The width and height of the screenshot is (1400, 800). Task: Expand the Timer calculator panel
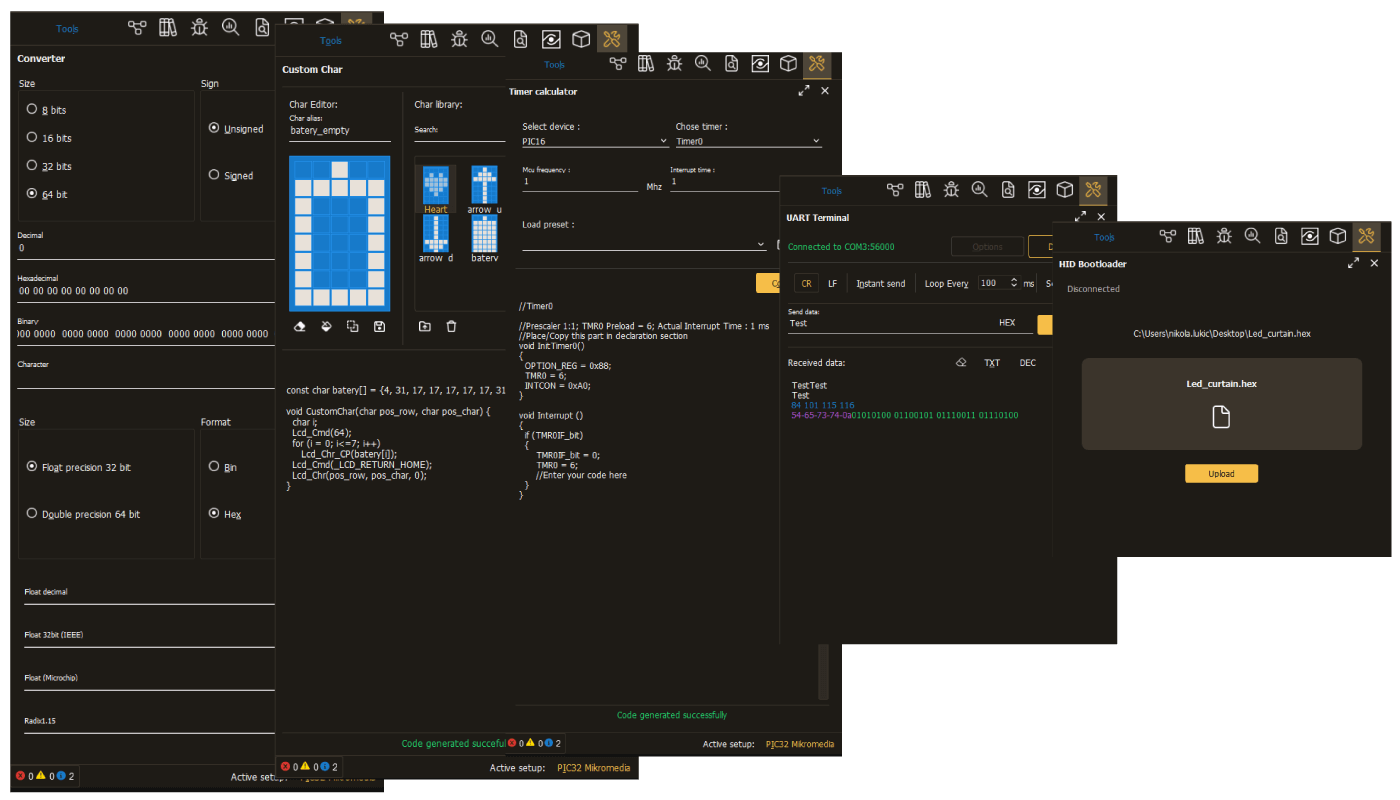804,91
